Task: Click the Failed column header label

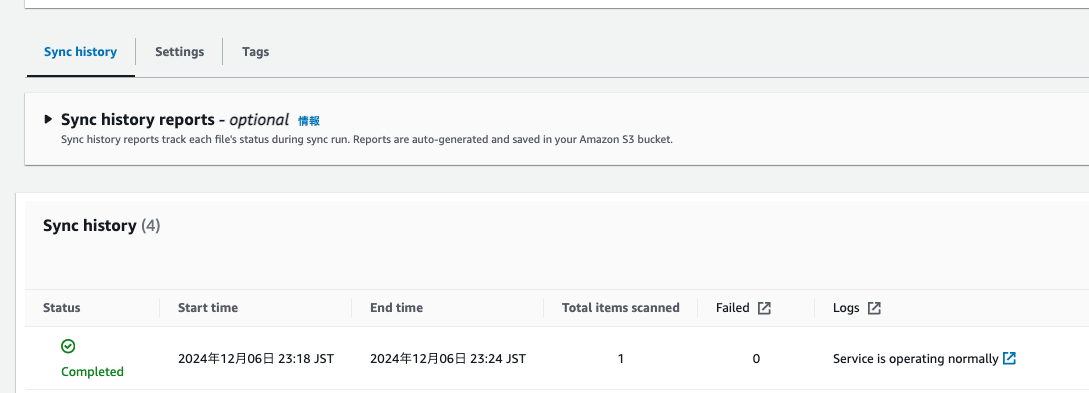Action: click(x=733, y=308)
